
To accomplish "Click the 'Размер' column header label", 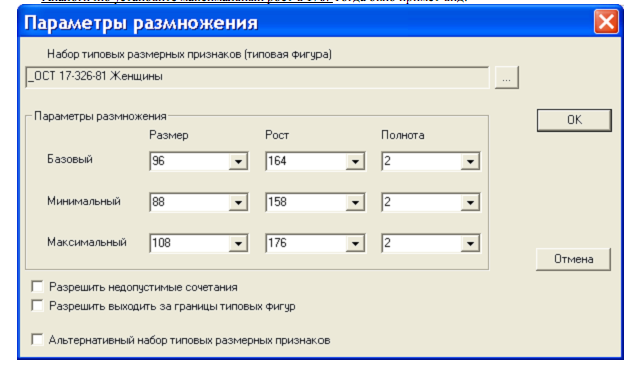I will (x=168, y=135).
